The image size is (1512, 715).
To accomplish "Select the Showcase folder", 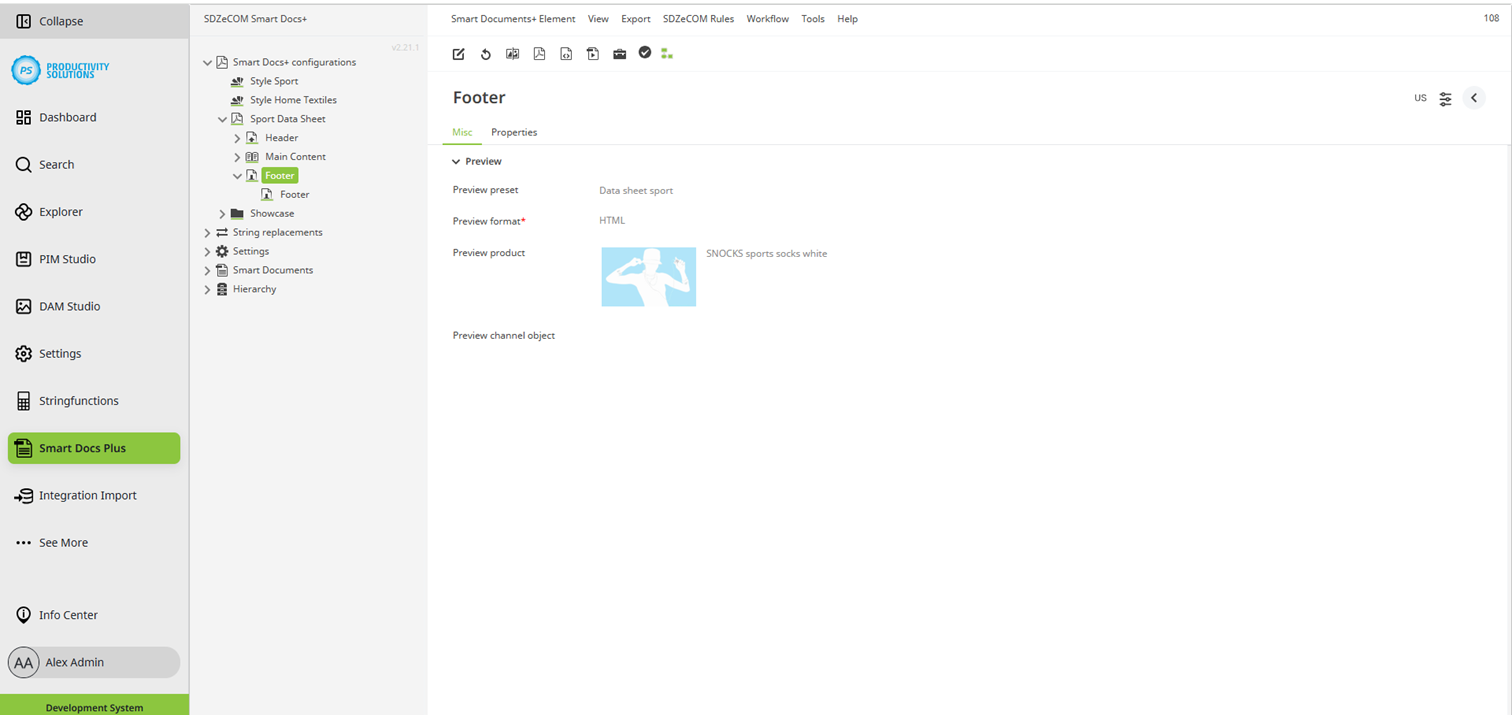I will coord(272,214).
